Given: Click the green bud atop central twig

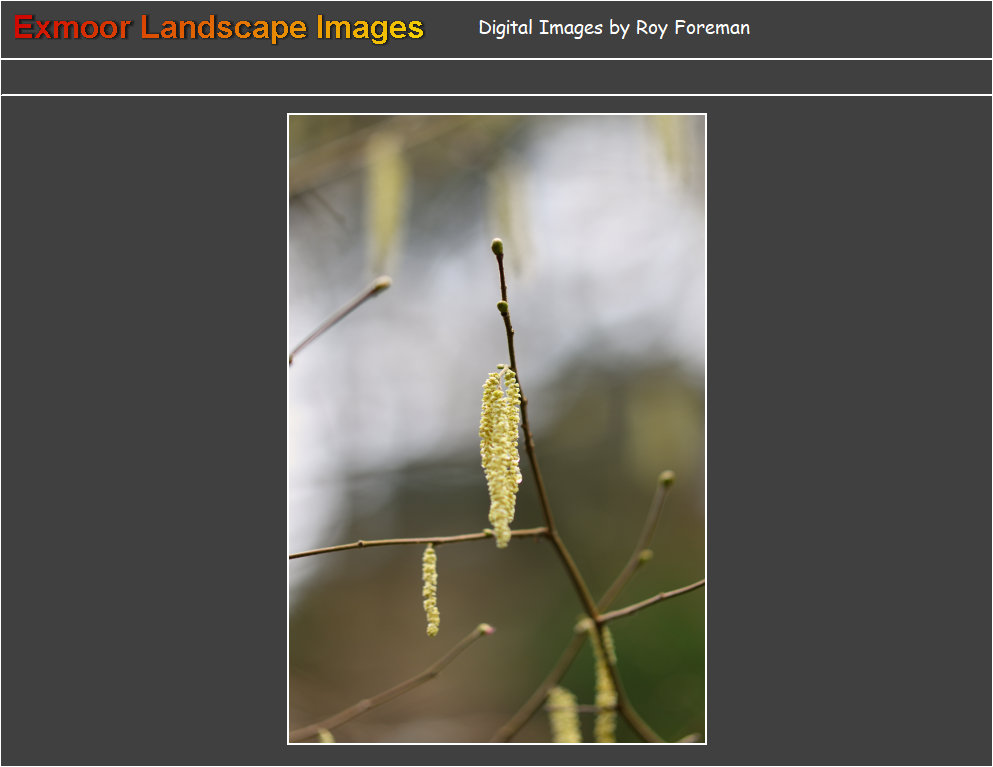Looking at the screenshot, I should tap(497, 246).
